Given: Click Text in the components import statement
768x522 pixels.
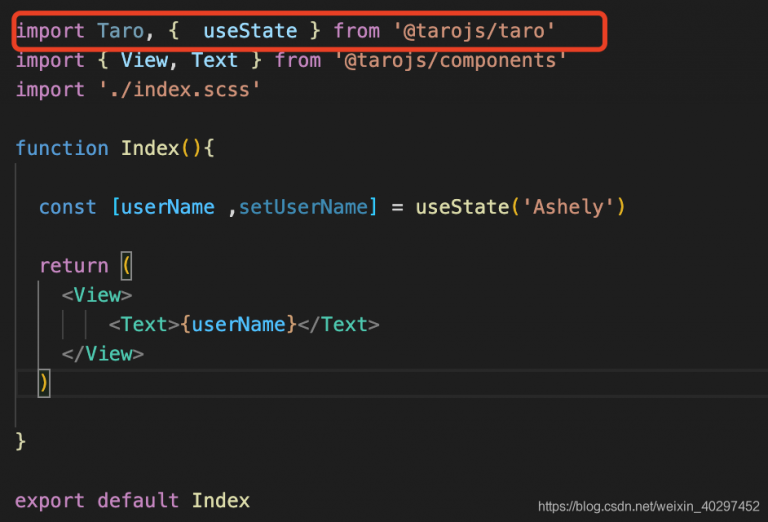Looking at the screenshot, I should (214, 61).
